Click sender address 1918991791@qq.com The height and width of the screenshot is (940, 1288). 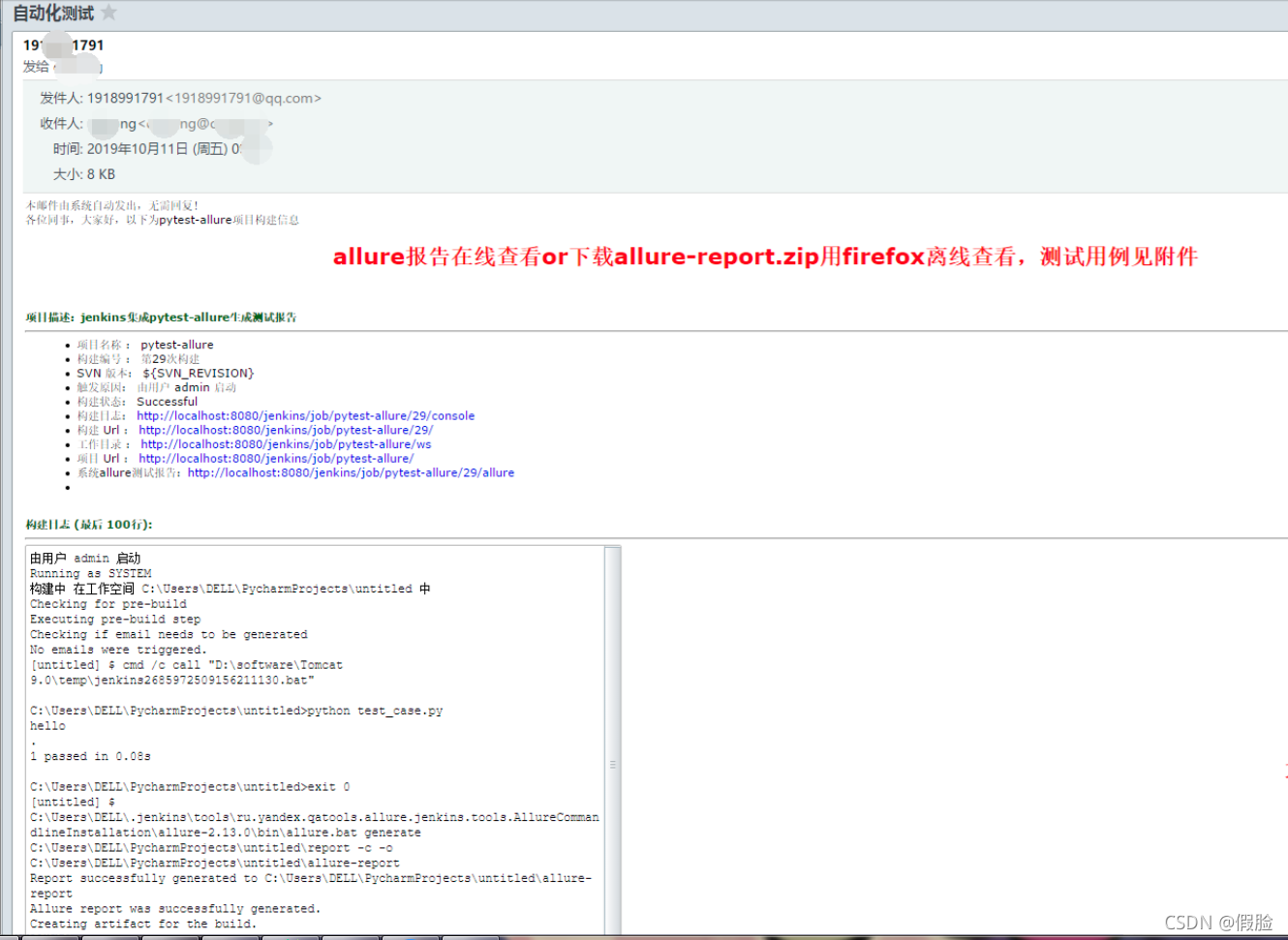[x=243, y=98]
